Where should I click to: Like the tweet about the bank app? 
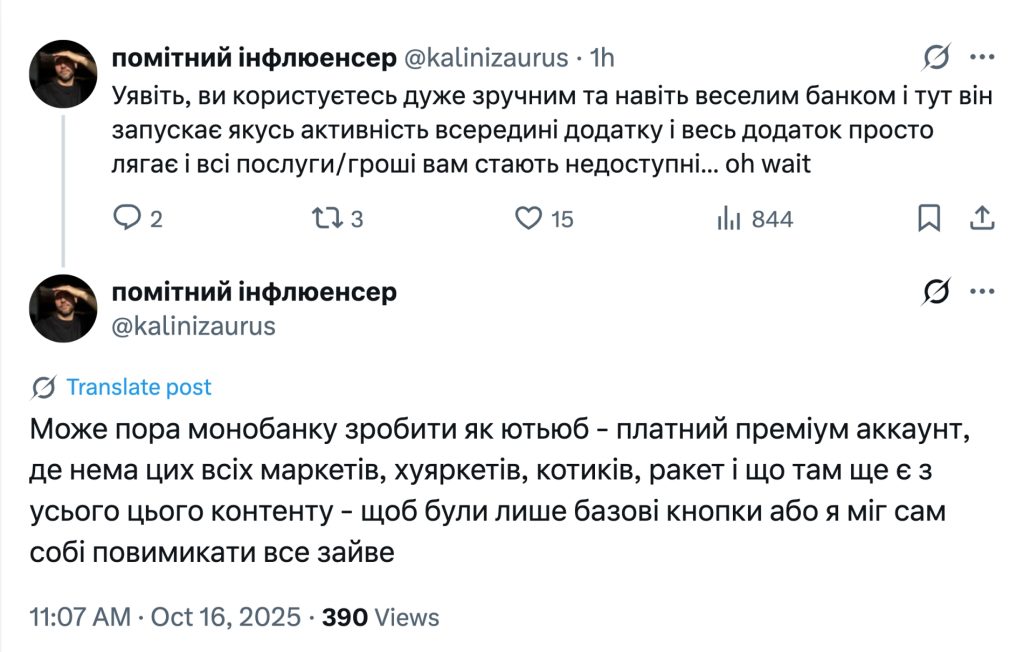click(x=528, y=219)
